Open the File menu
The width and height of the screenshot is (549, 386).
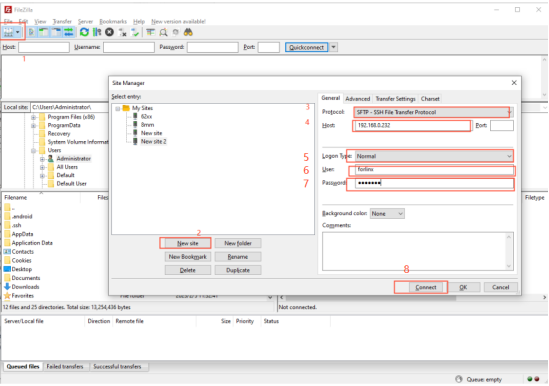[x=8, y=22]
